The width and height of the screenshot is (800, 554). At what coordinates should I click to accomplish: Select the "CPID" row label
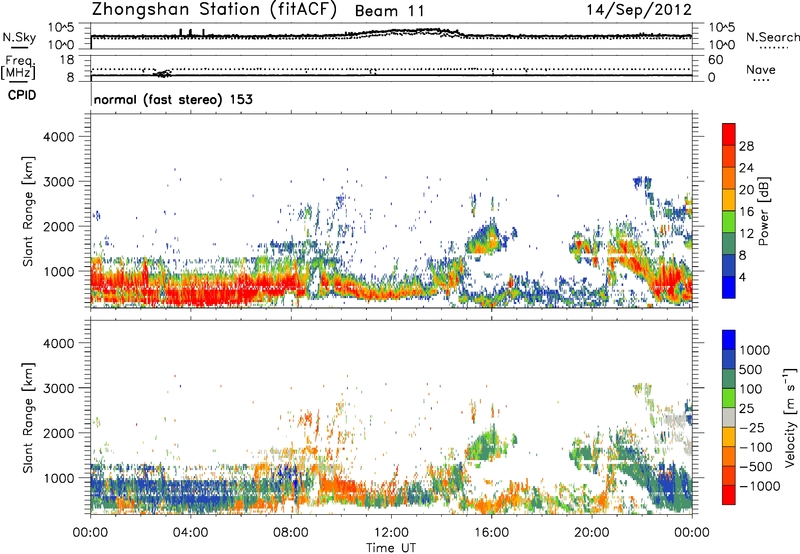(x=22, y=95)
